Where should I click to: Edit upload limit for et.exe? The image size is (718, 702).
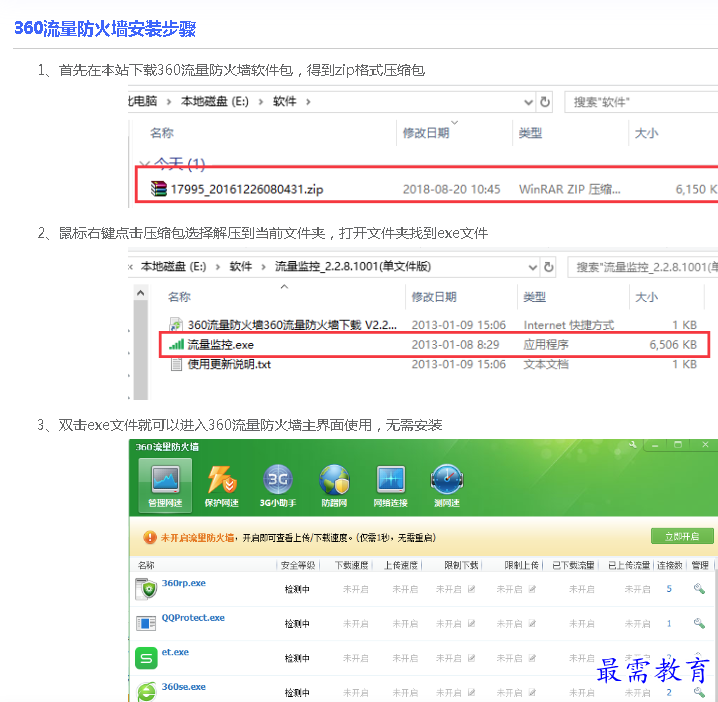[x=532, y=658]
